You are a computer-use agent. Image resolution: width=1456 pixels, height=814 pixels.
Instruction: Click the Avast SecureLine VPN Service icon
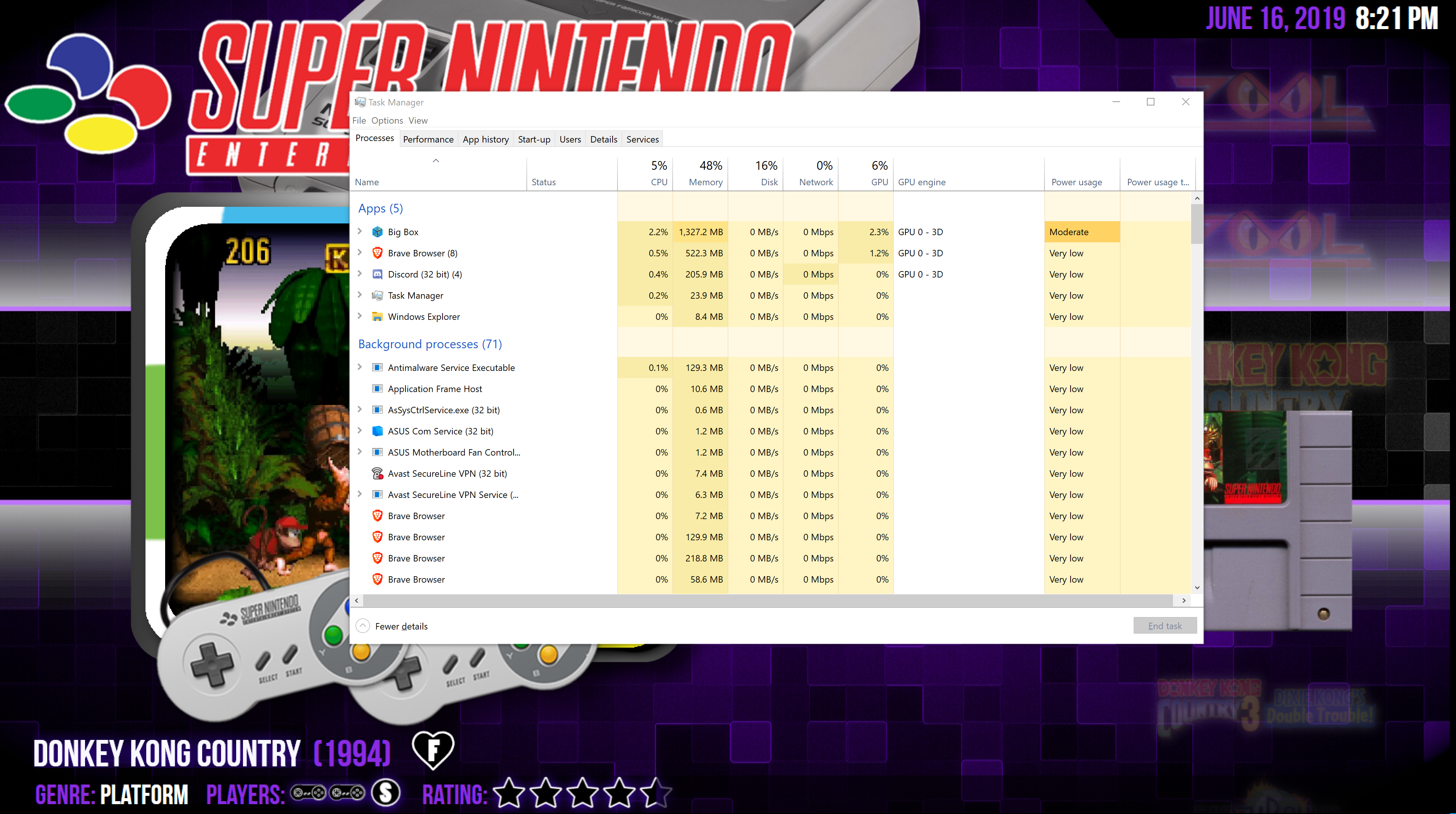377,495
